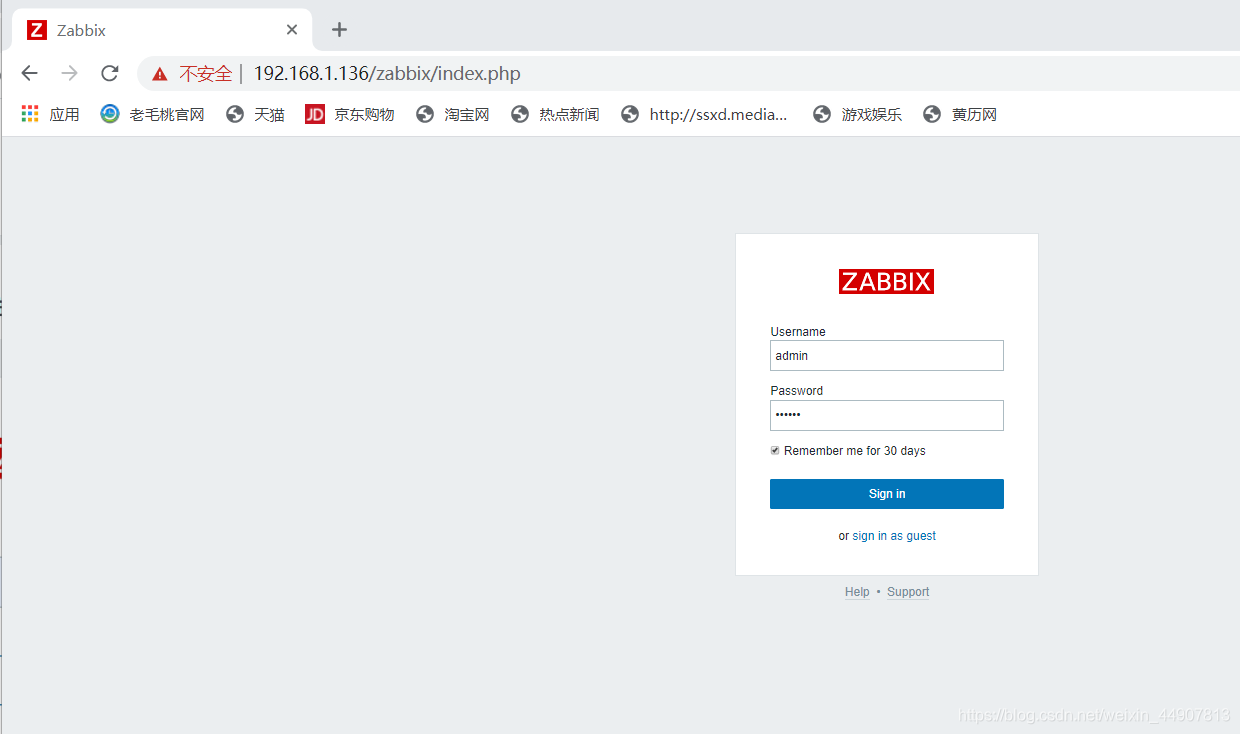The height and width of the screenshot is (734, 1240).
Task: Open the 天猫 bookmark
Action: (255, 114)
